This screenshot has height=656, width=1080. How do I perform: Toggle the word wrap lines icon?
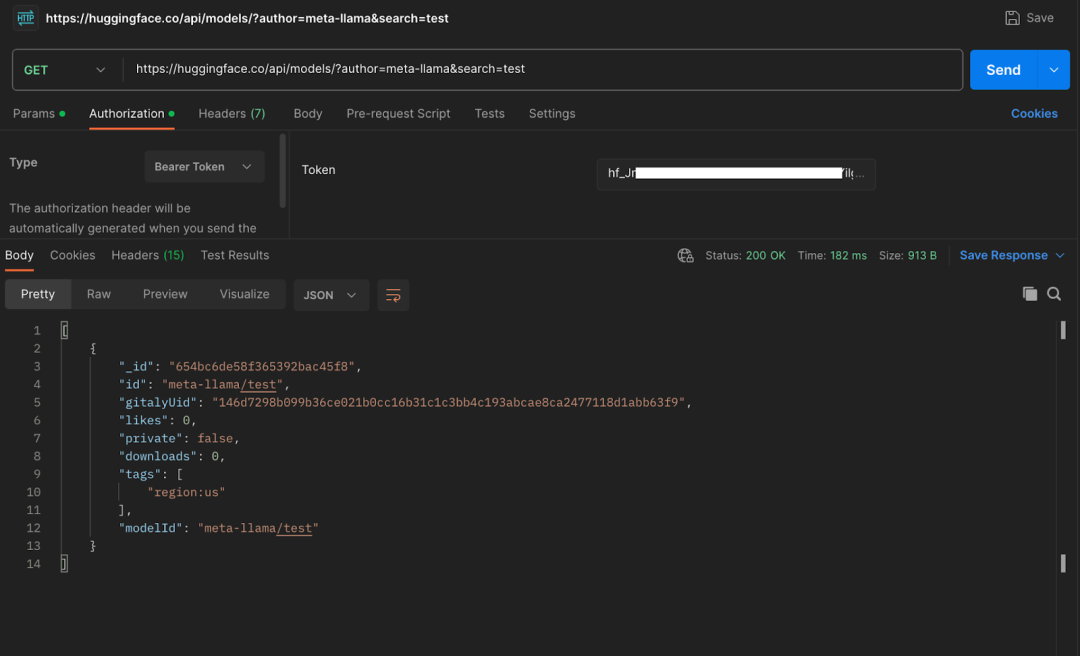pos(393,295)
